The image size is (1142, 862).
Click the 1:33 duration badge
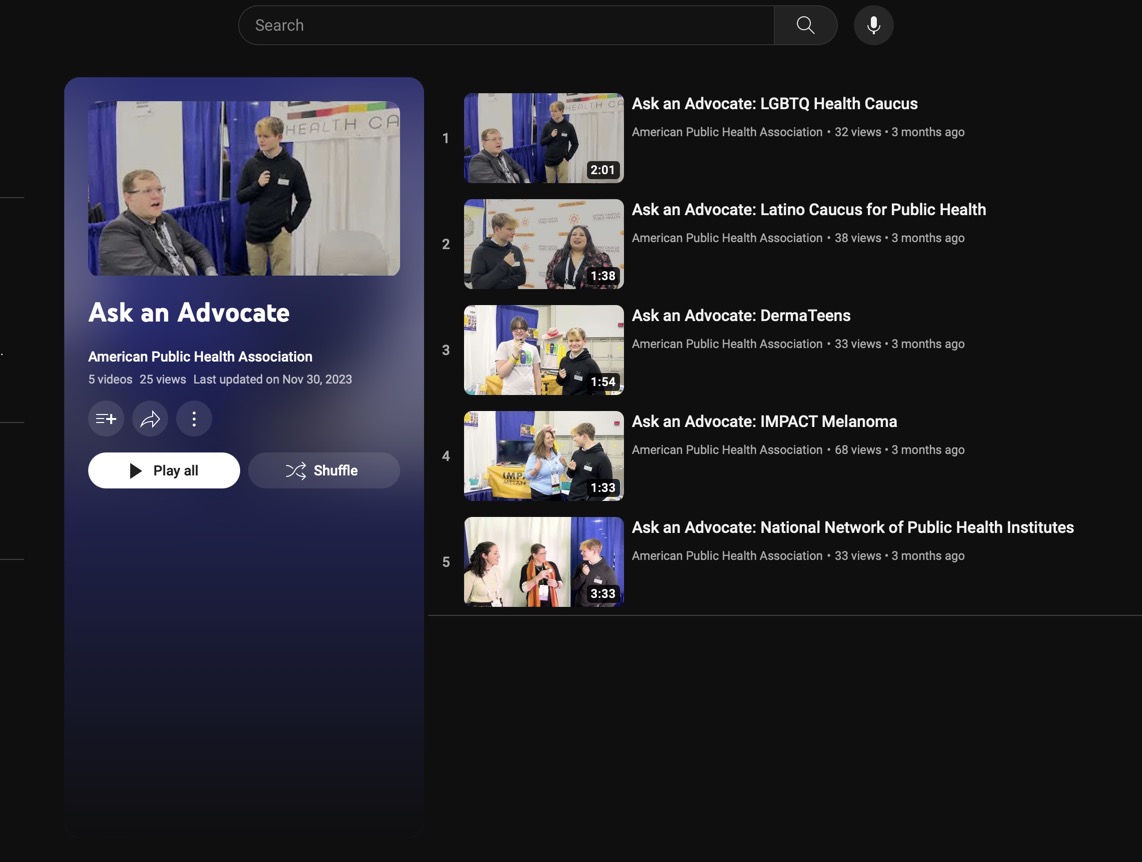[602, 488]
